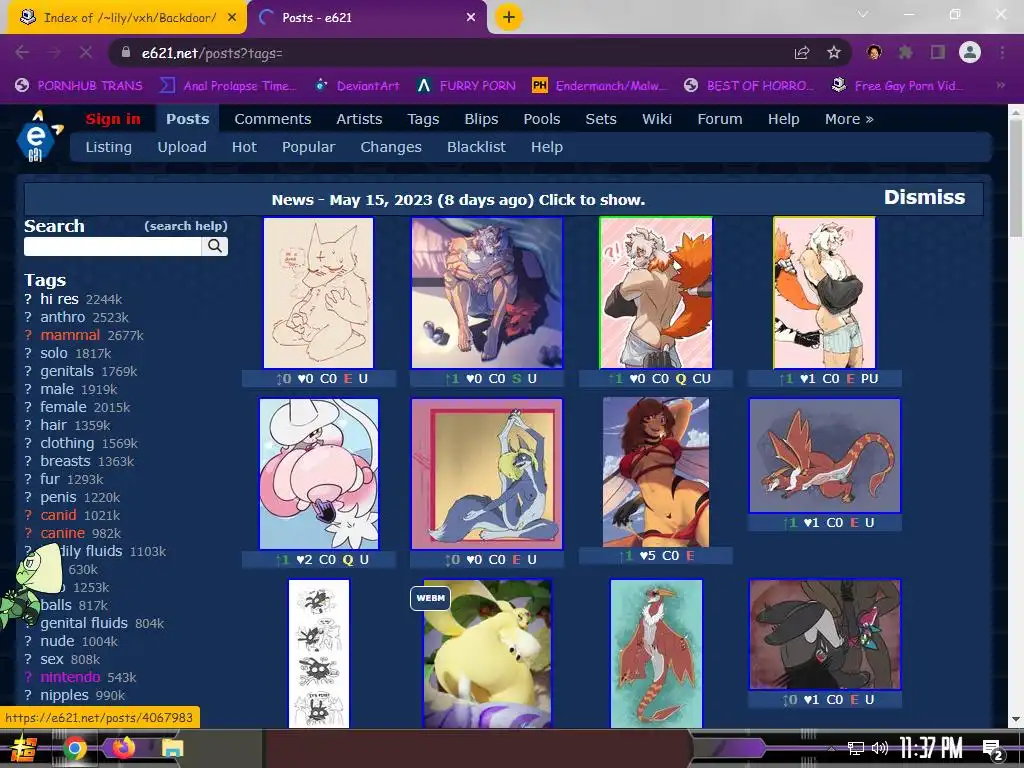The image size is (1024, 768).
Task: Open the Posts menu item
Action: tap(187, 119)
